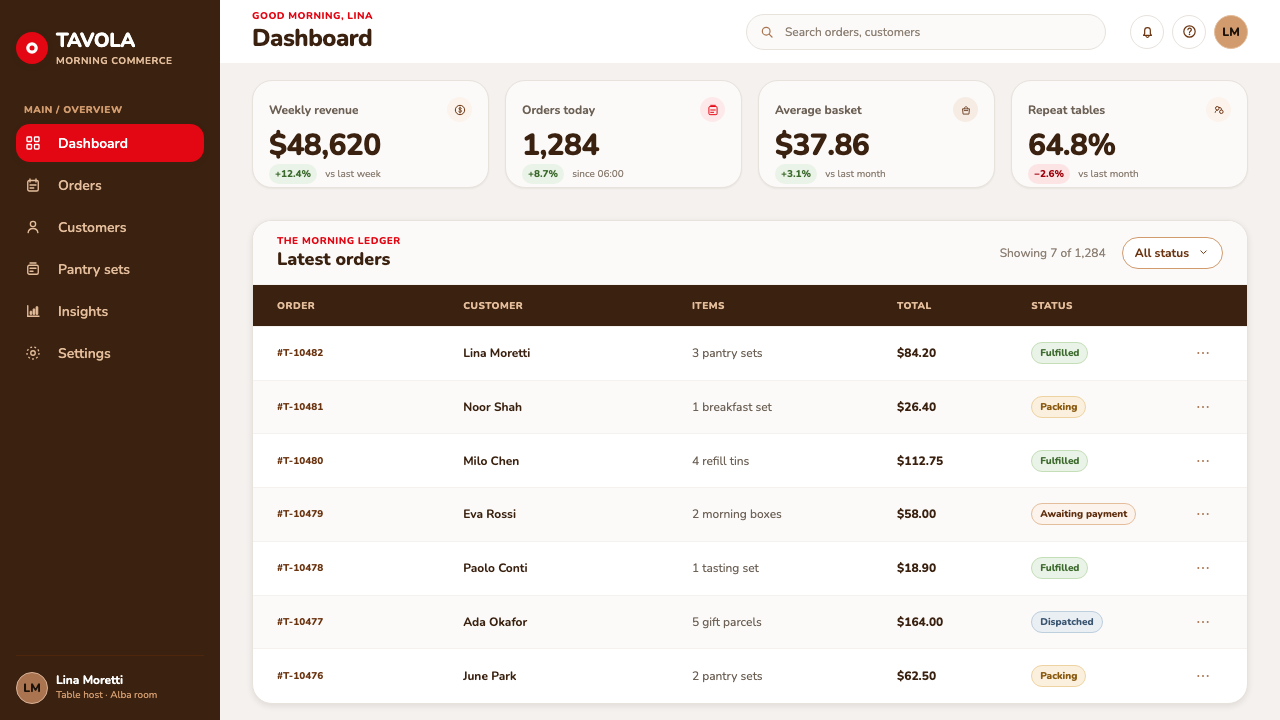
Task: Click the +12.4% revenue change badge
Action: (293, 174)
